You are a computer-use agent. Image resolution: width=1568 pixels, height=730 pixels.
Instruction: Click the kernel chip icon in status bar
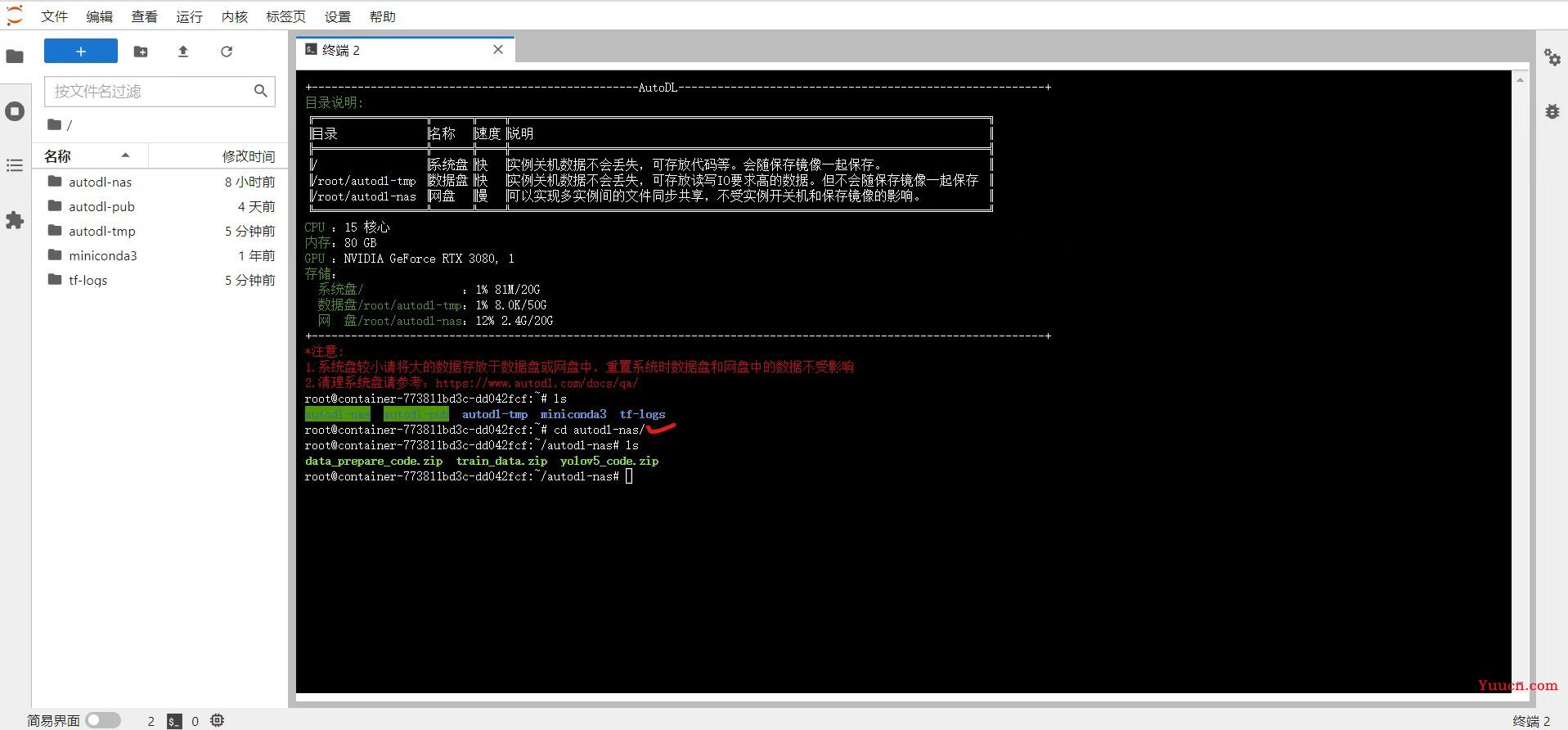tap(217, 720)
